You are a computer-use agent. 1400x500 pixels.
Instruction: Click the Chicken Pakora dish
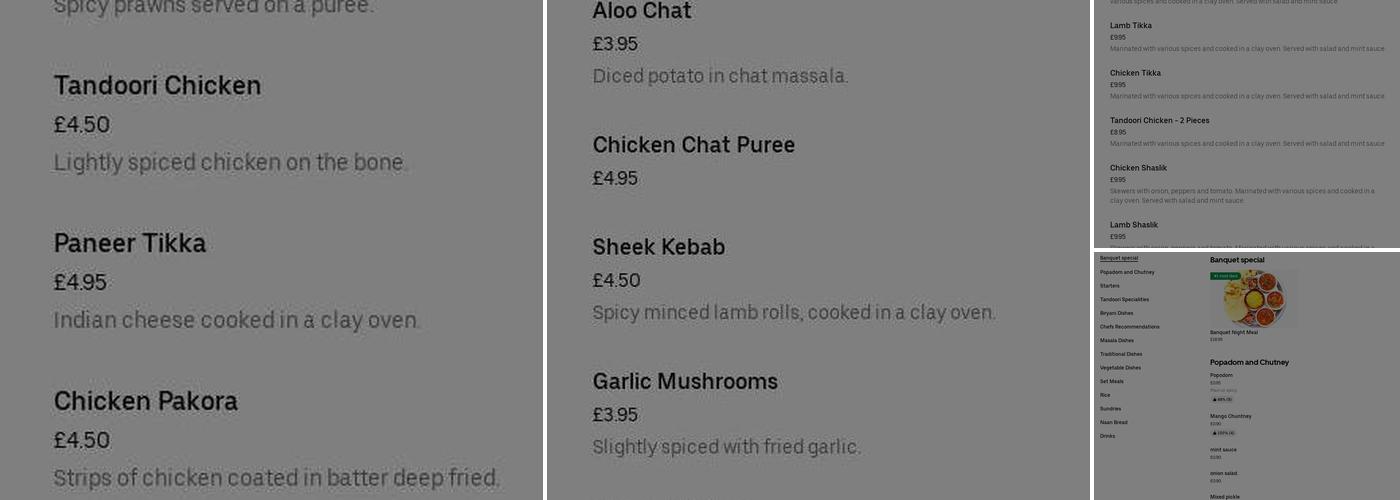tap(146, 402)
